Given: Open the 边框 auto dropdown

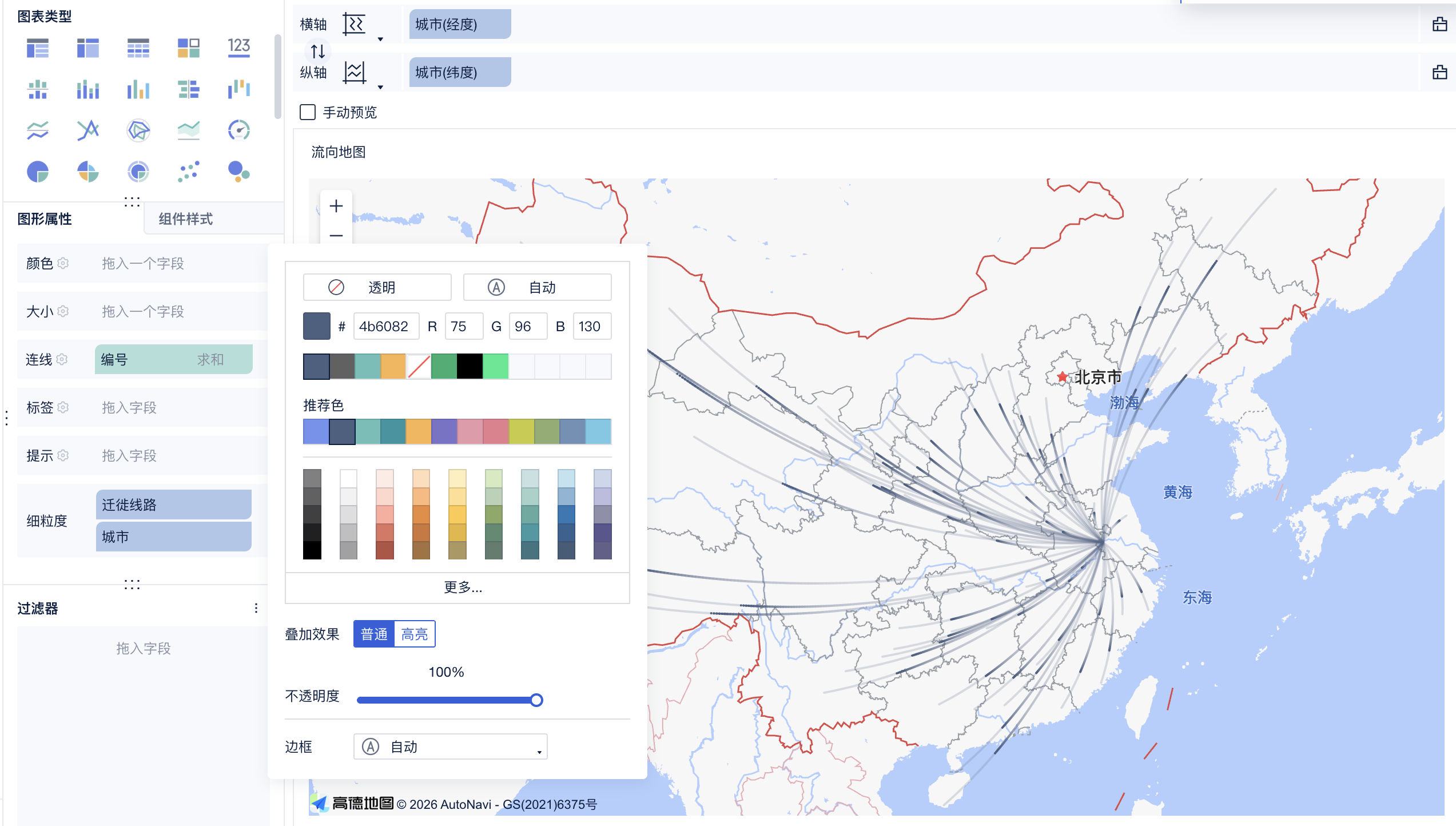Looking at the screenshot, I should point(450,746).
